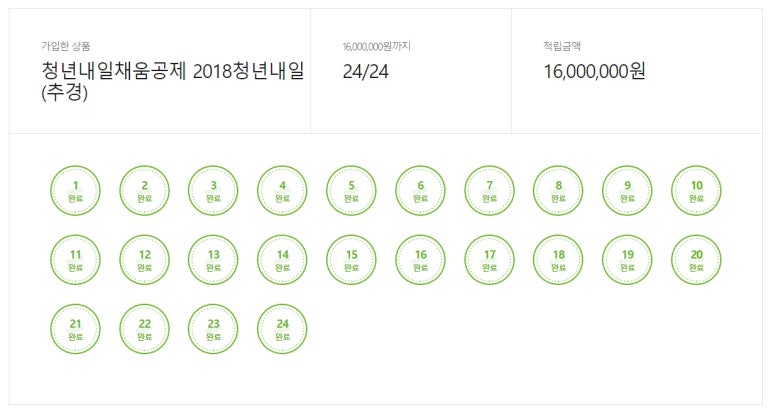The height and width of the screenshot is (412, 773).
Task: Select the round 16 payment circle
Action: pos(421,260)
